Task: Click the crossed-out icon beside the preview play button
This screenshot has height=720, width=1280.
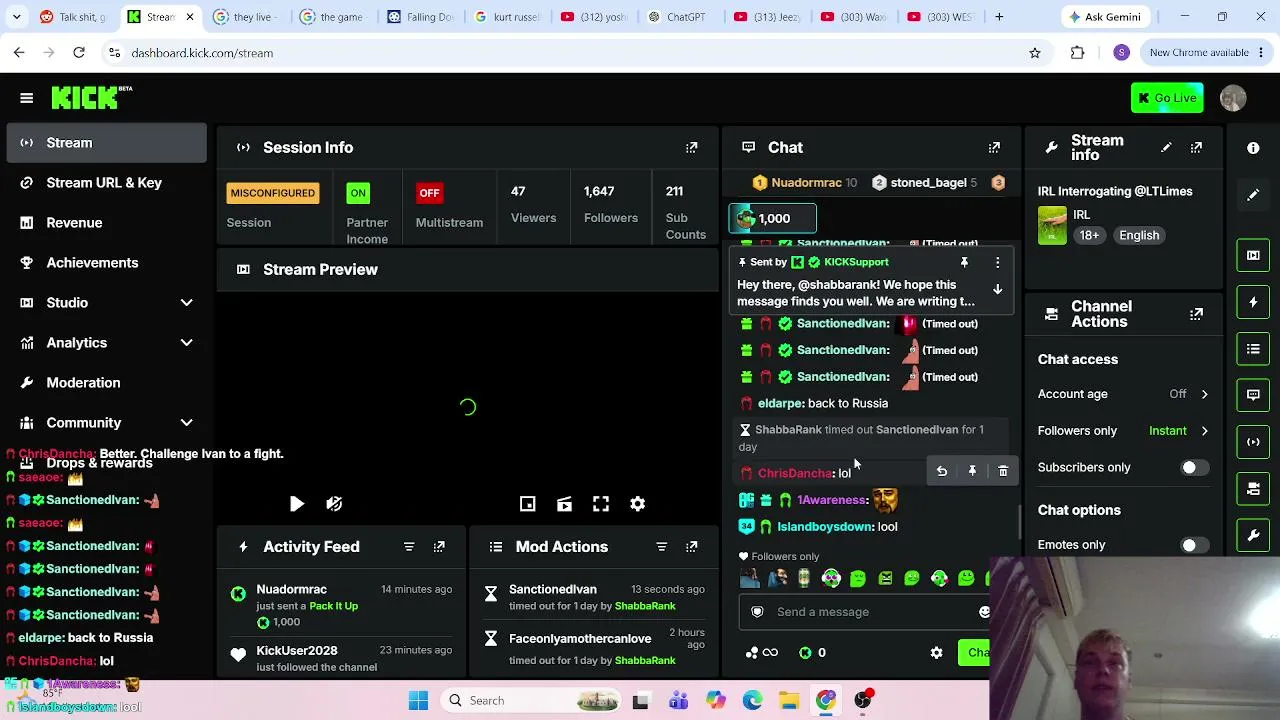Action: pos(334,504)
